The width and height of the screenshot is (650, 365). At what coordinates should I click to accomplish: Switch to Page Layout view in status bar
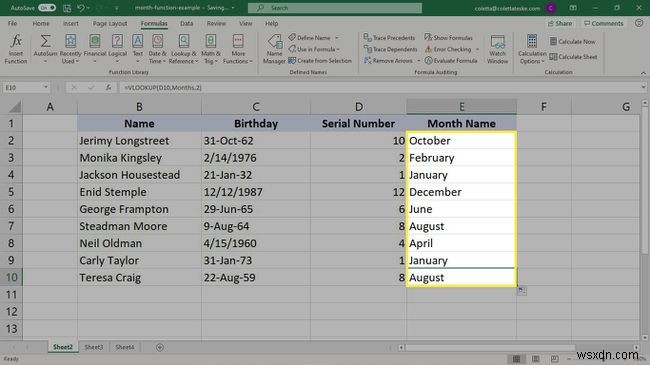[536, 358]
